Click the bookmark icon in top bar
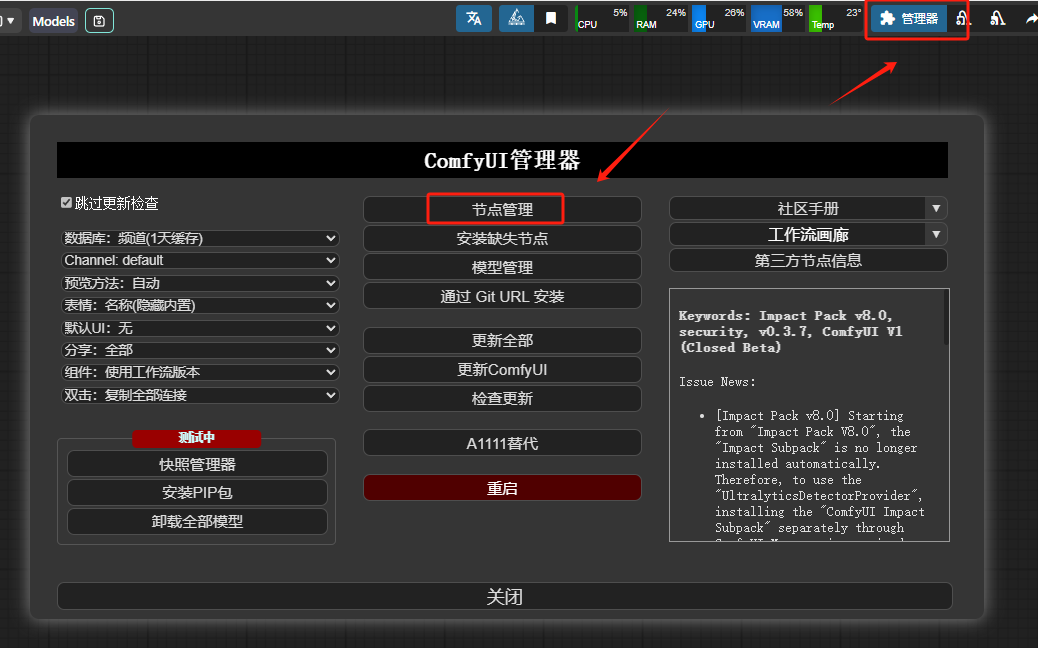The height and width of the screenshot is (648, 1038). pyautogui.click(x=551, y=19)
